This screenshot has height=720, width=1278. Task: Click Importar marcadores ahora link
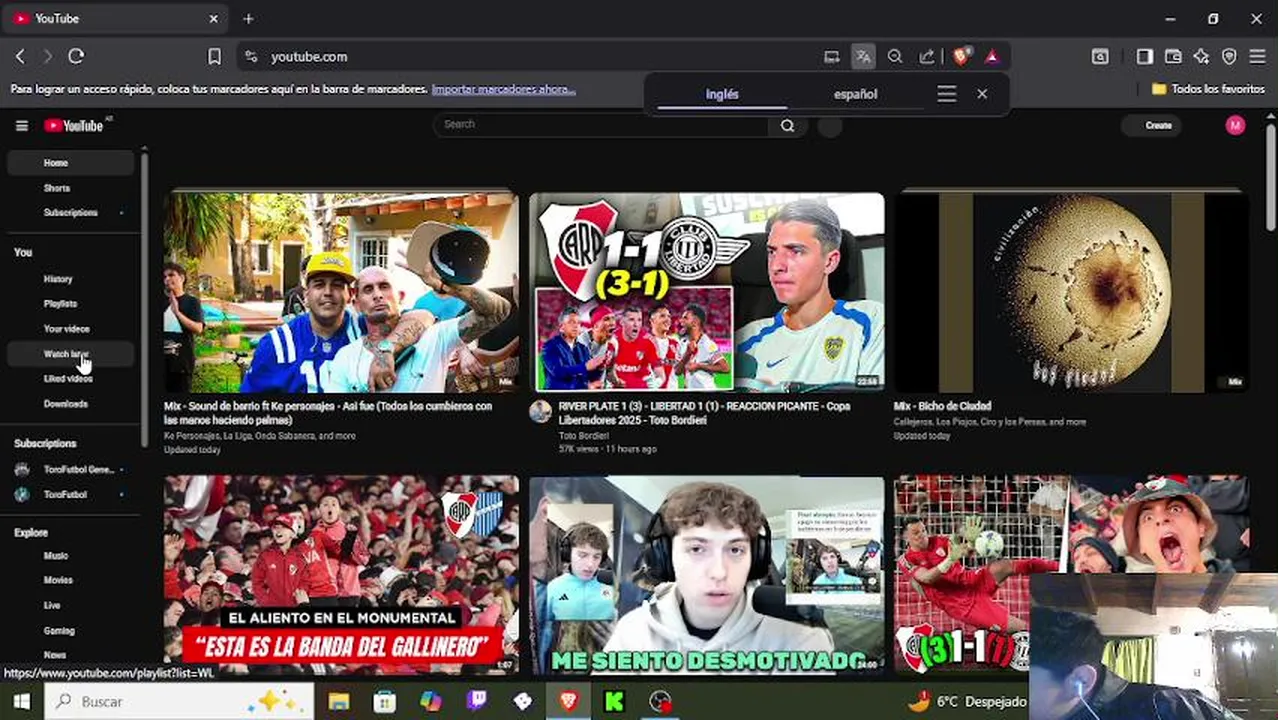tap(503, 89)
